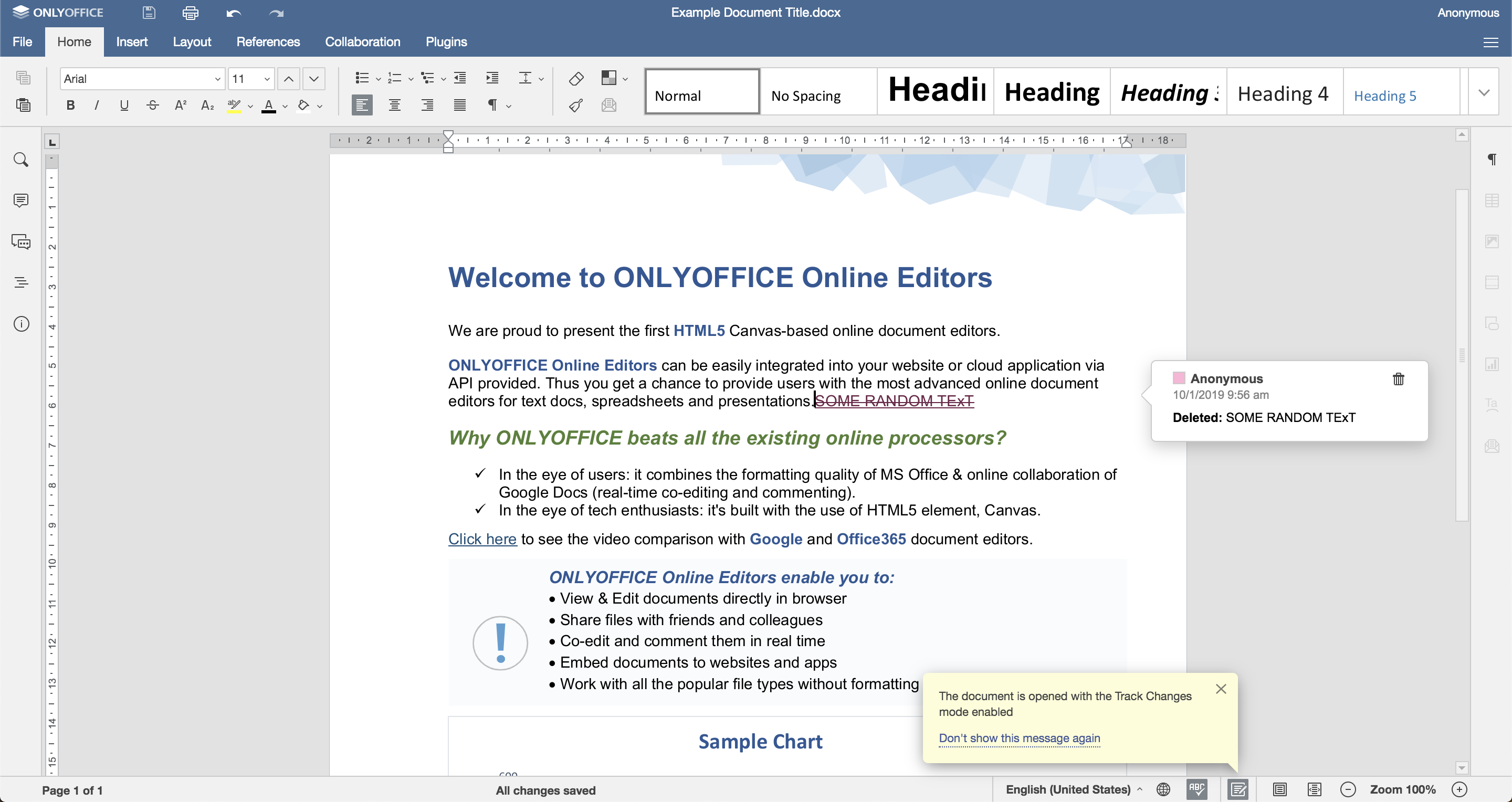Open the Navigation headings panel
The image size is (1512, 802).
point(21,282)
